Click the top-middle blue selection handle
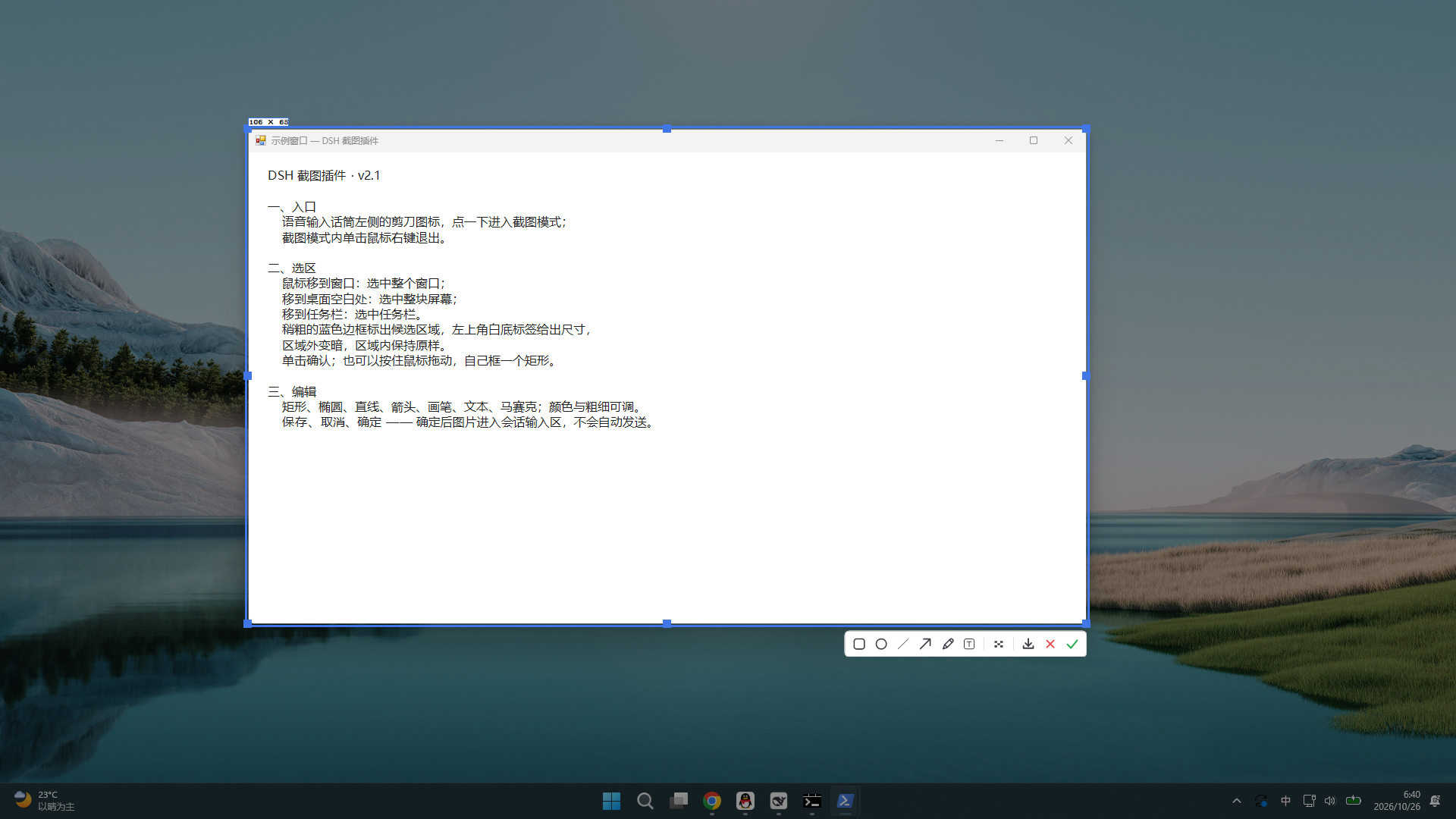The width and height of the screenshot is (1456, 819). [667, 129]
